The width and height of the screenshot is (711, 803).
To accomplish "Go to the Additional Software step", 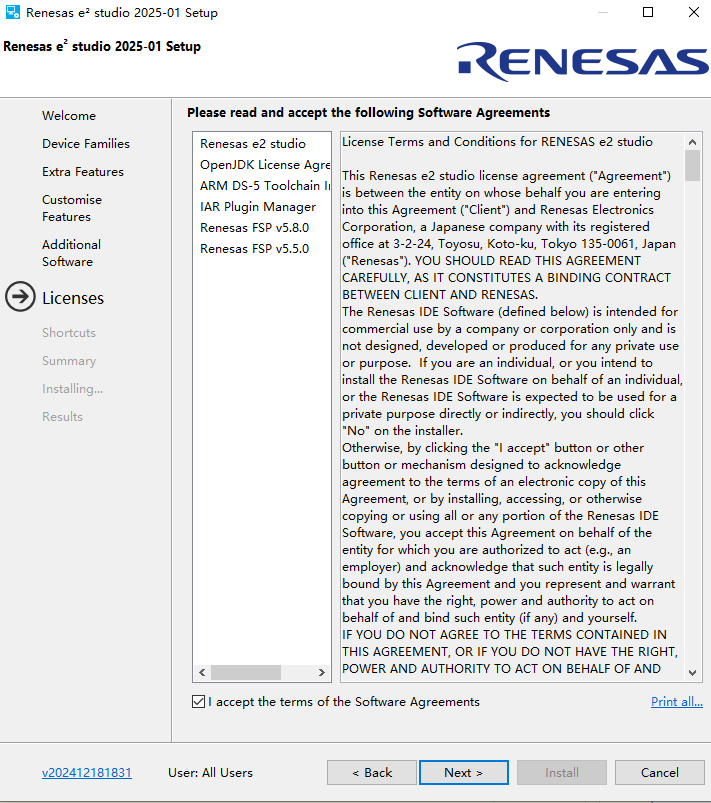I will click(71, 253).
